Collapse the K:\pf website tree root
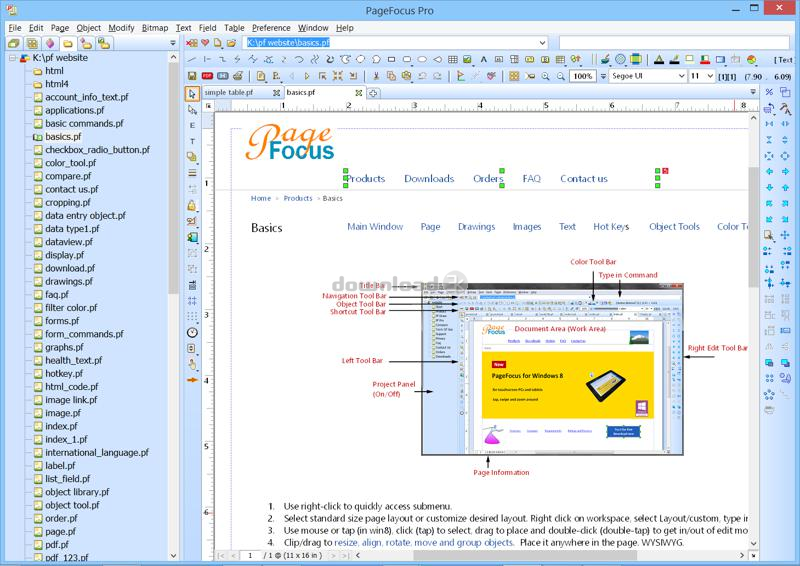Viewport: 800px width, 566px height. point(12,58)
